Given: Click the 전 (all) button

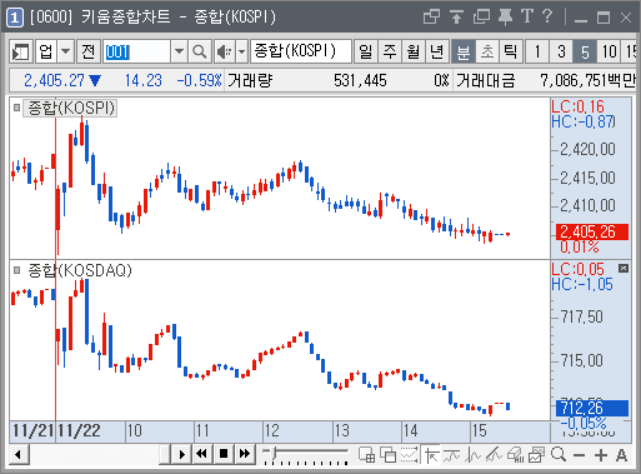Looking at the screenshot, I should [88, 52].
